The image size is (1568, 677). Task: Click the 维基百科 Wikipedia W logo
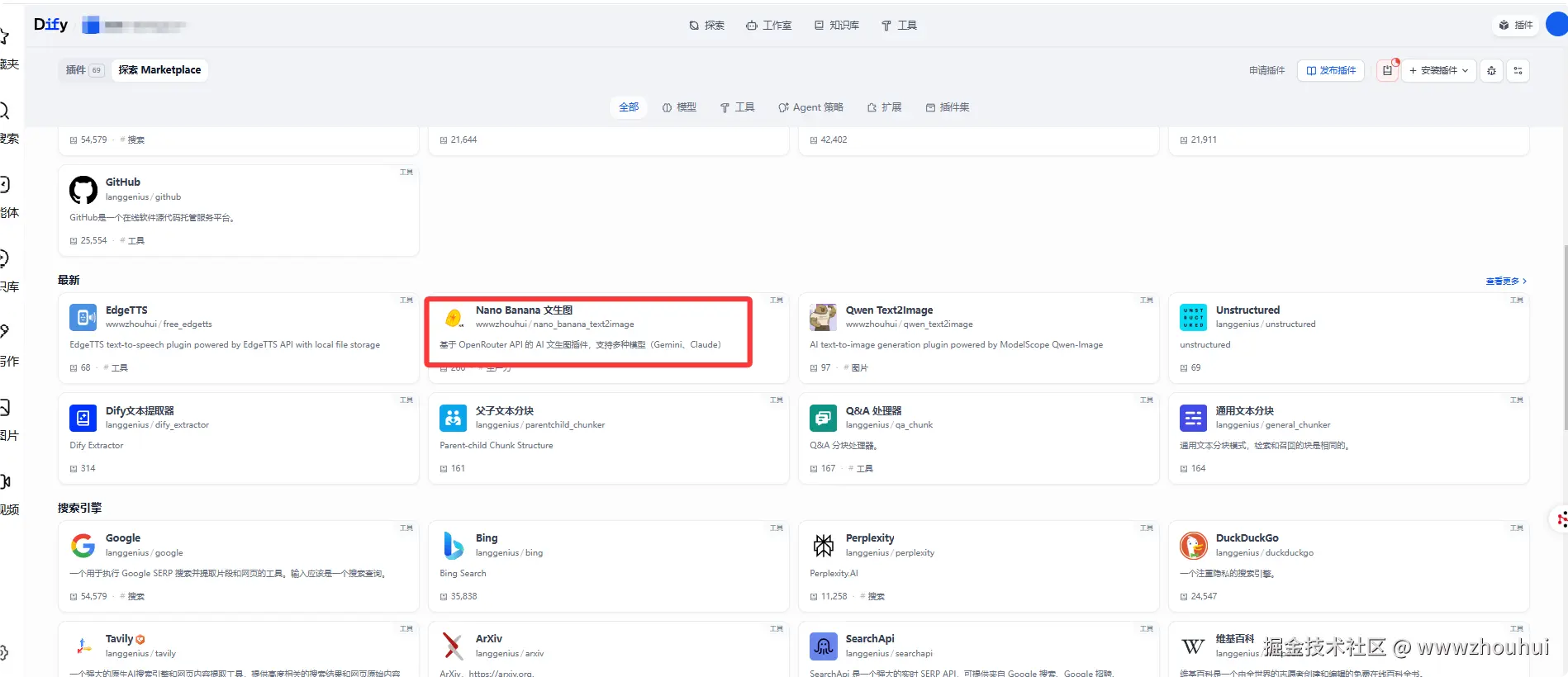click(1194, 646)
